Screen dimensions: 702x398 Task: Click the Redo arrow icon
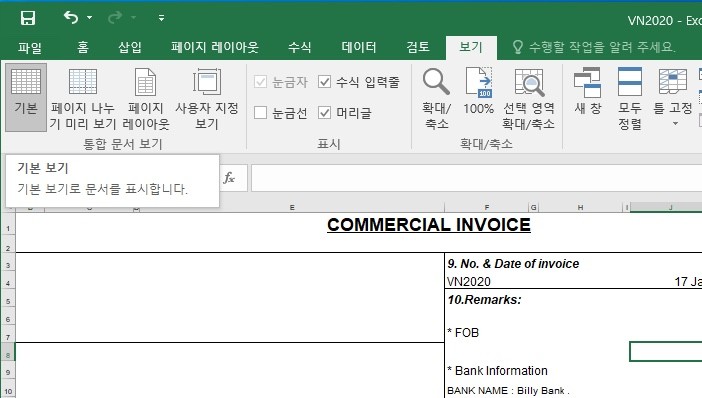[x=115, y=17]
